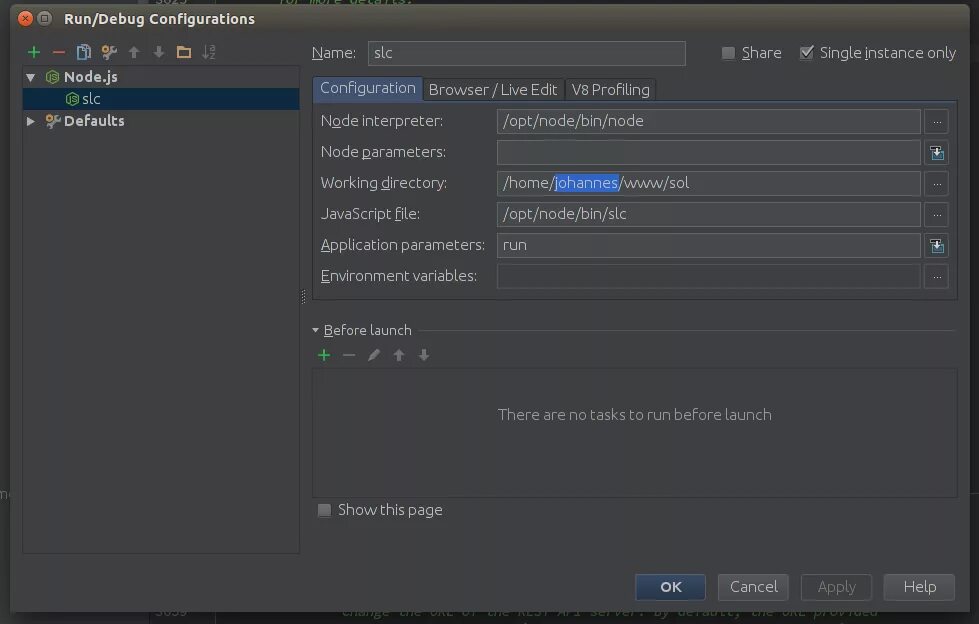
Task: Click the Apply button
Action: [837, 587]
